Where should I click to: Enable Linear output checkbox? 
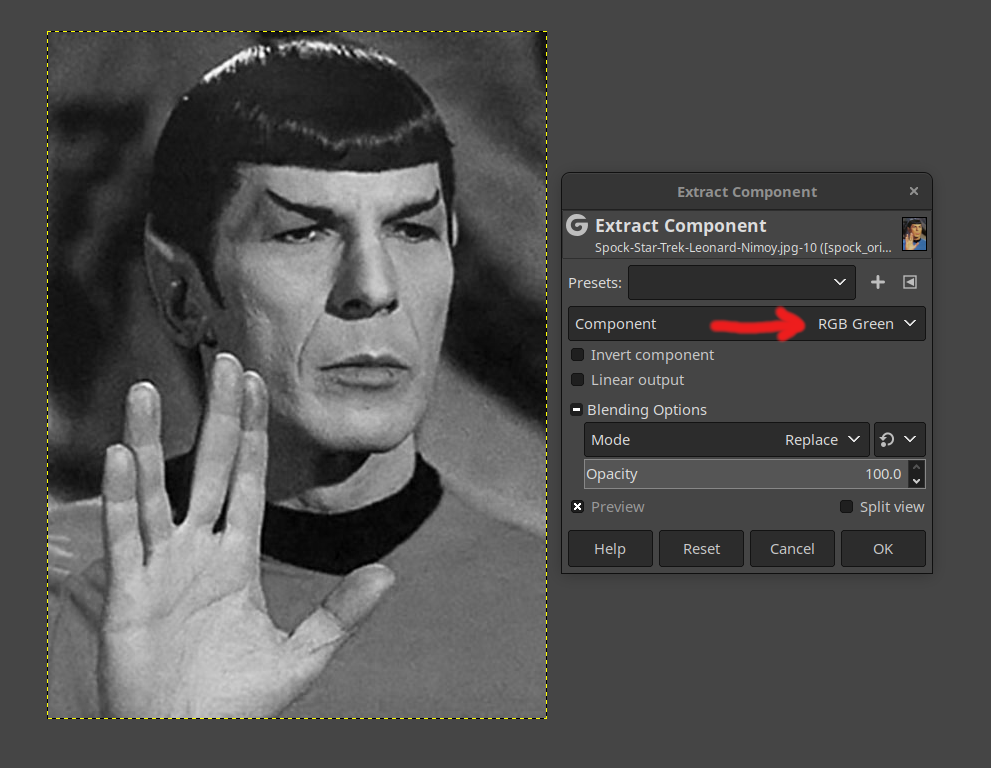tap(577, 380)
